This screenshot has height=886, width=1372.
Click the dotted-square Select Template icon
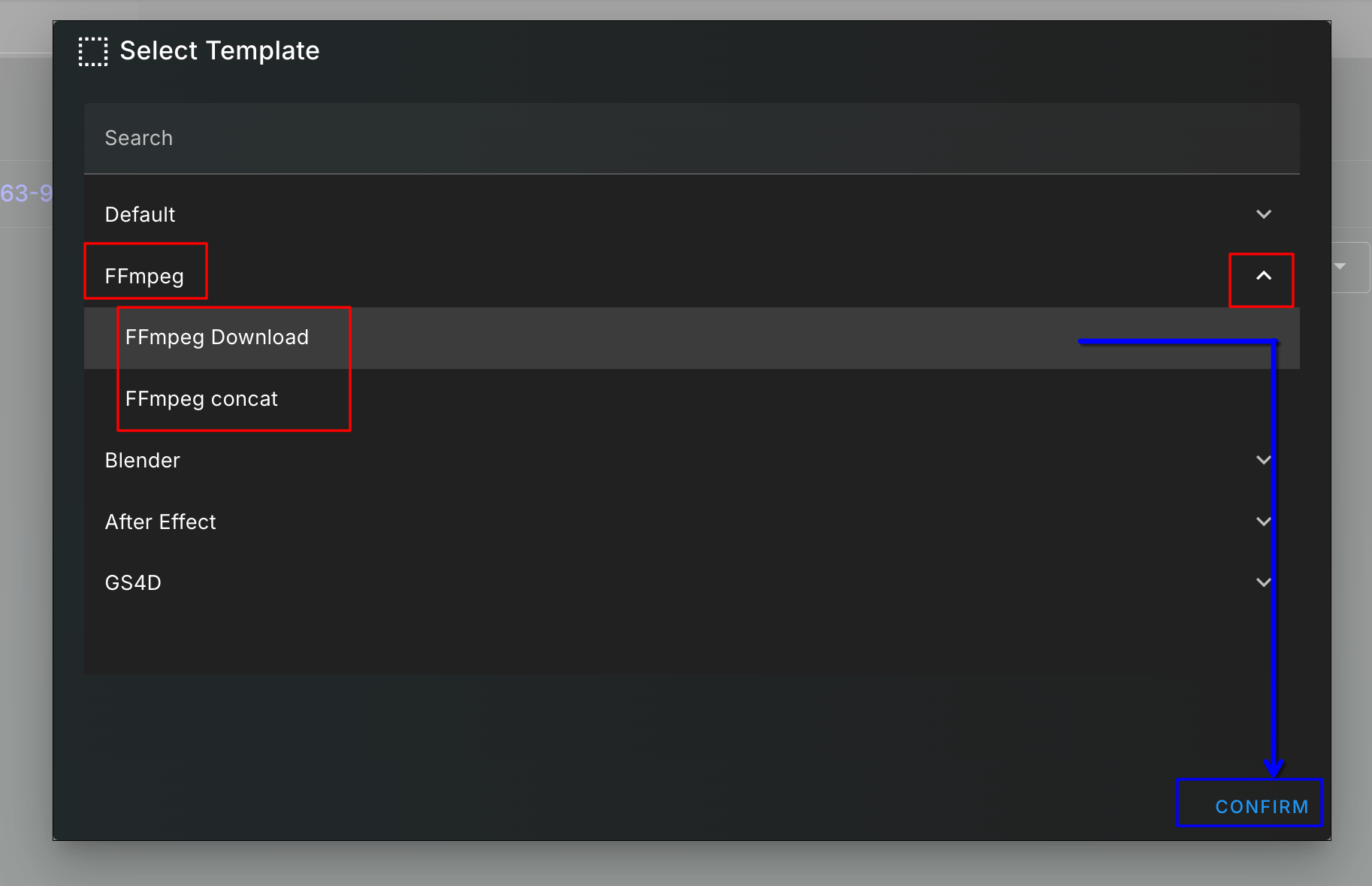(x=93, y=51)
